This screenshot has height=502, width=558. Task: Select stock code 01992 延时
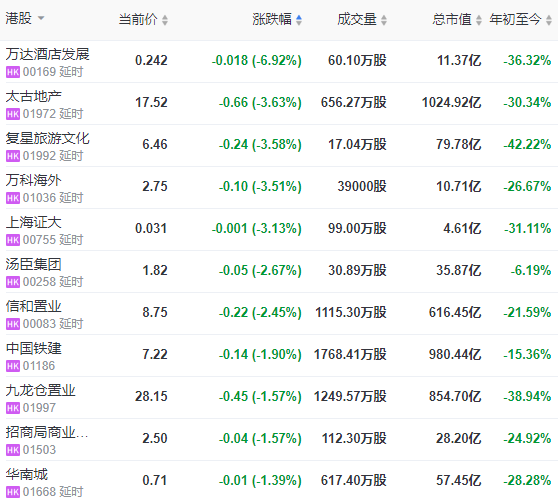point(53,156)
